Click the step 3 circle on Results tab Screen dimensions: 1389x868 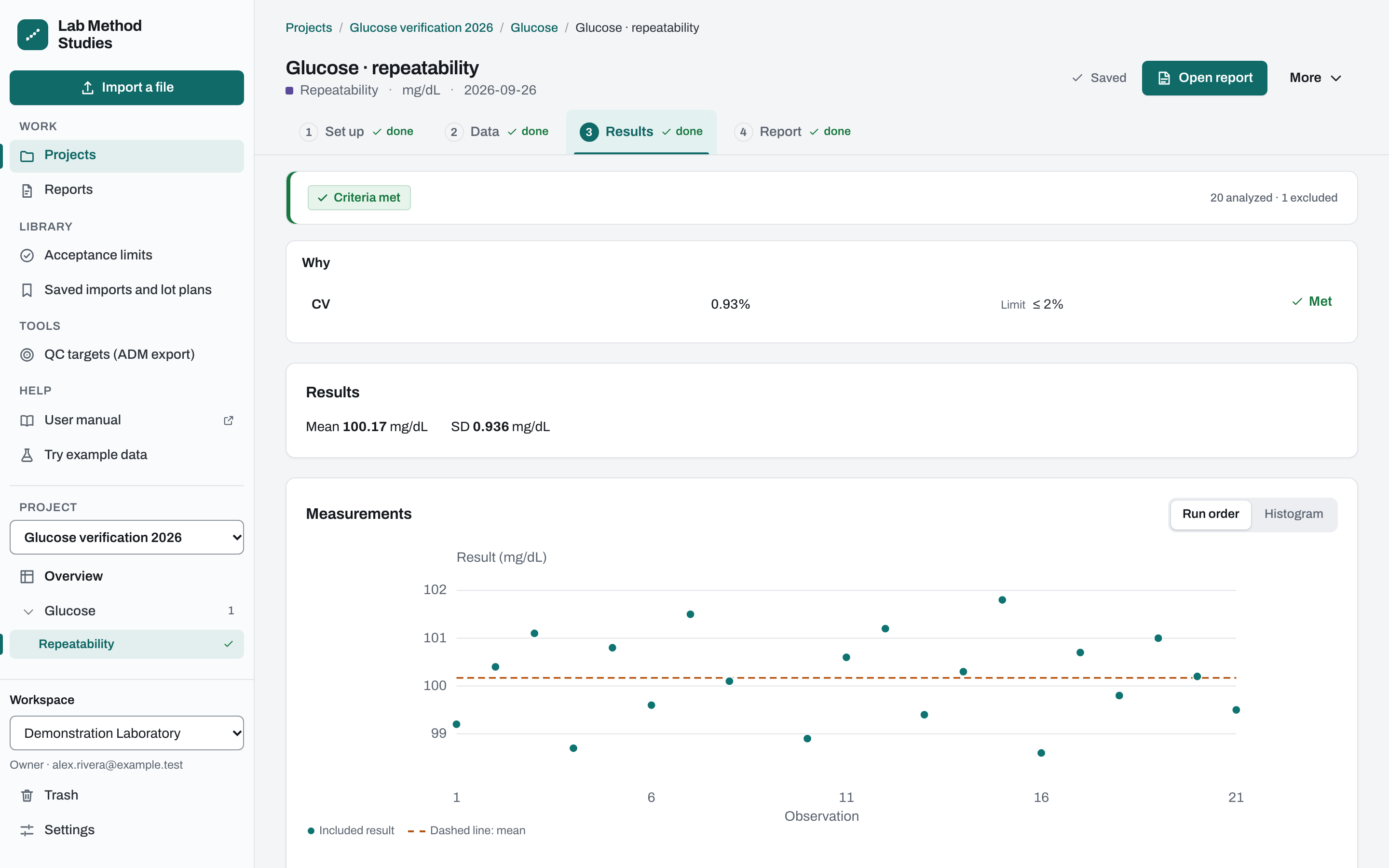pyautogui.click(x=589, y=132)
